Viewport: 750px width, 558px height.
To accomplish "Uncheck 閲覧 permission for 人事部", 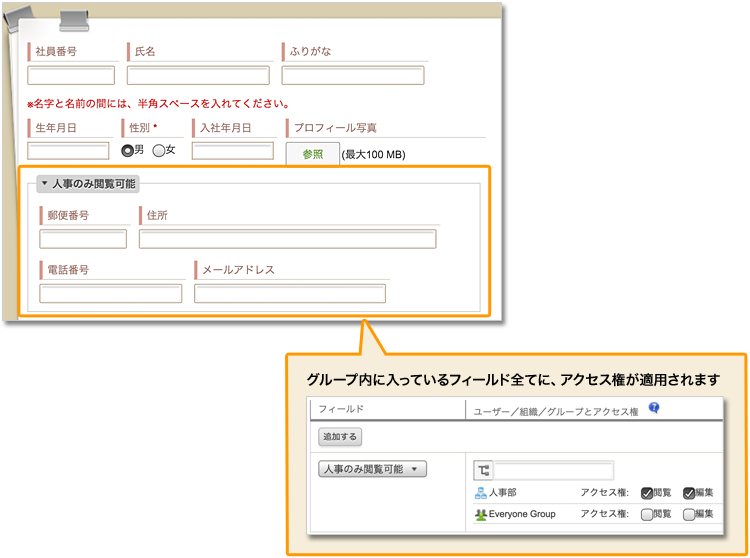I will (647, 492).
